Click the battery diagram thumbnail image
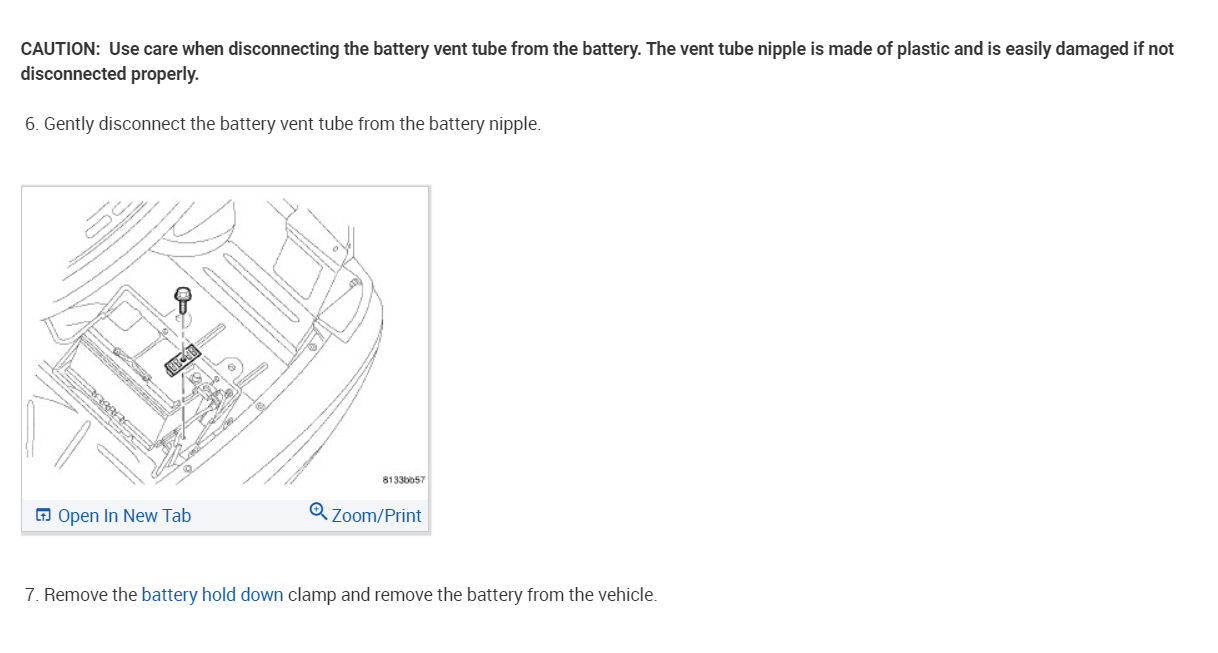Screen dimensions: 1218x653 225,340
